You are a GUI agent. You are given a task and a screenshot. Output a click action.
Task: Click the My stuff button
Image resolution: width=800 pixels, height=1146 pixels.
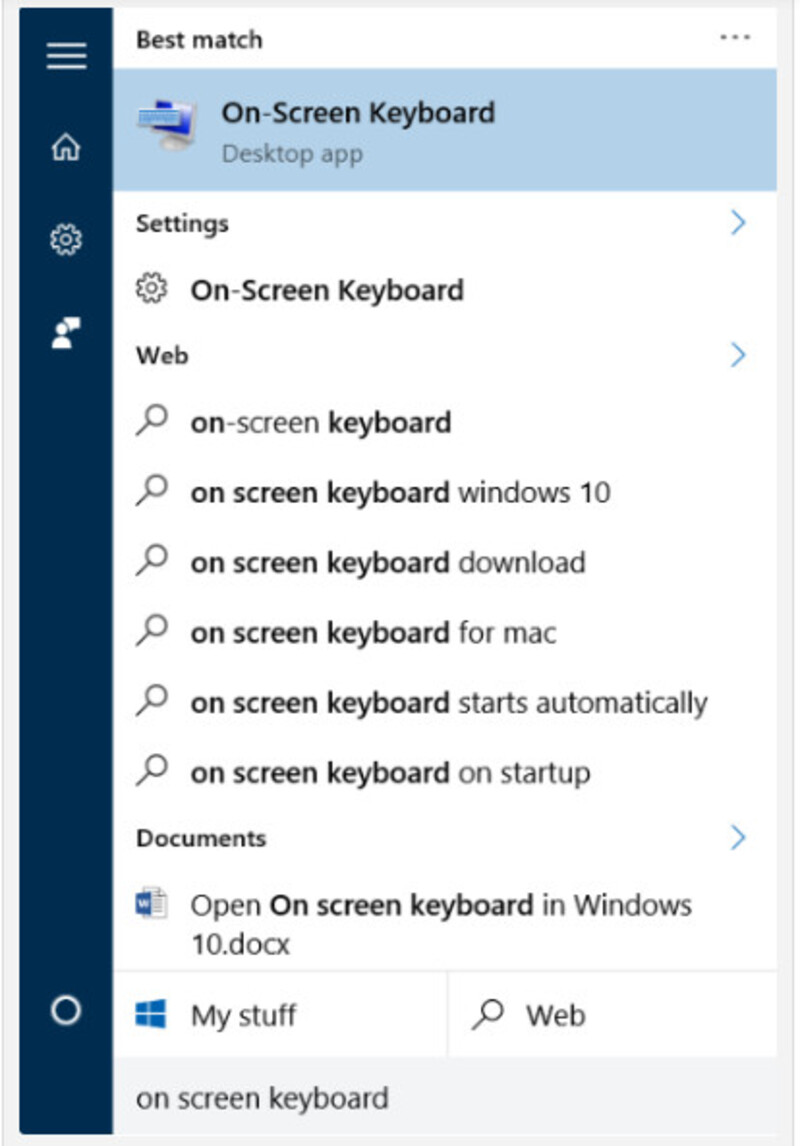pyautogui.click(x=280, y=1014)
